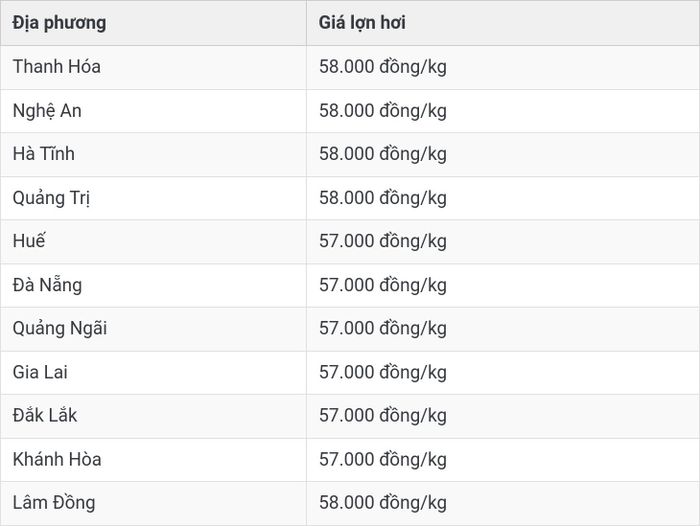Click the Khánh Hòa price value
Image resolution: width=700 pixels, height=526 pixels.
tap(383, 459)
